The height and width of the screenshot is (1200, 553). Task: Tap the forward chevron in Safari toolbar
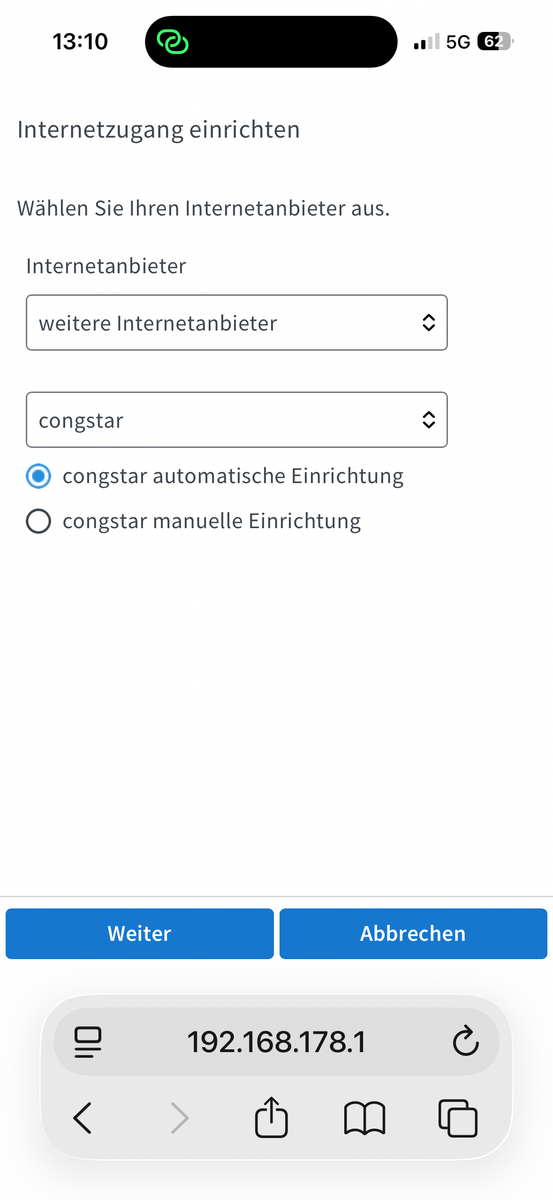(x=179, y=1117)
